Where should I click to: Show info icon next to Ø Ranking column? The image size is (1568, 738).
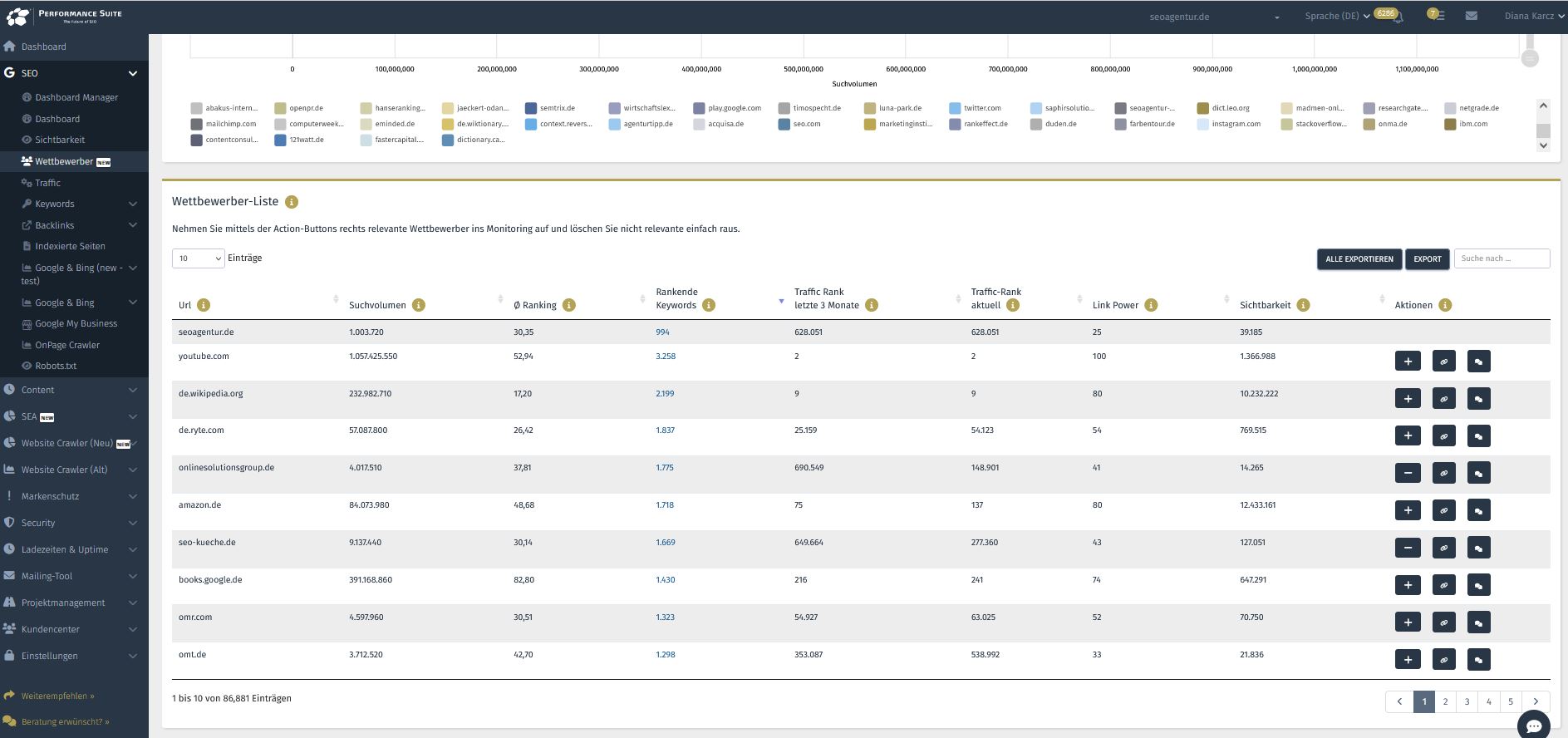click(x=569, y=305)
